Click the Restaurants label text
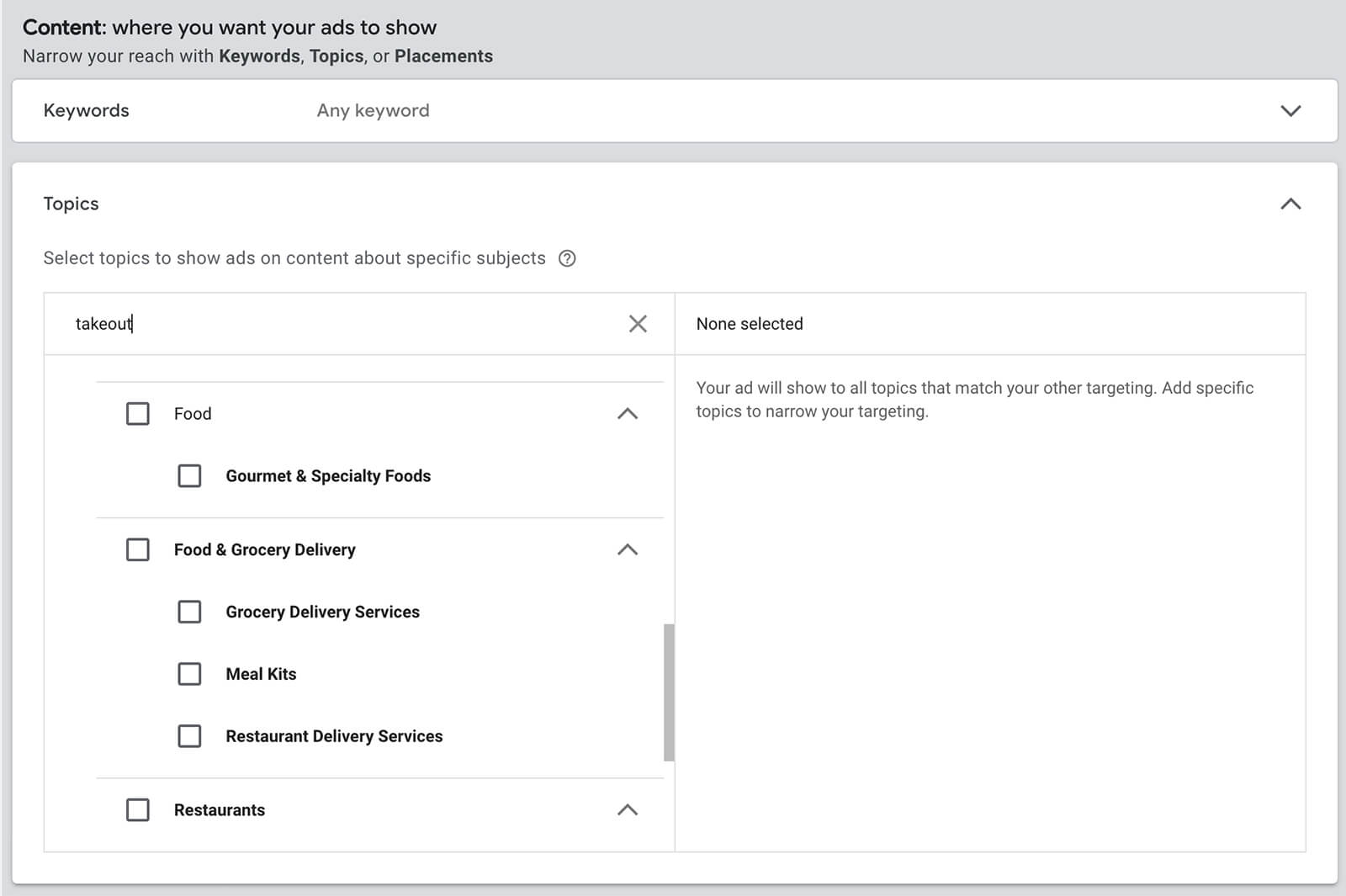The width and height of the screenshot is (1346, 896). coord(219,810)
